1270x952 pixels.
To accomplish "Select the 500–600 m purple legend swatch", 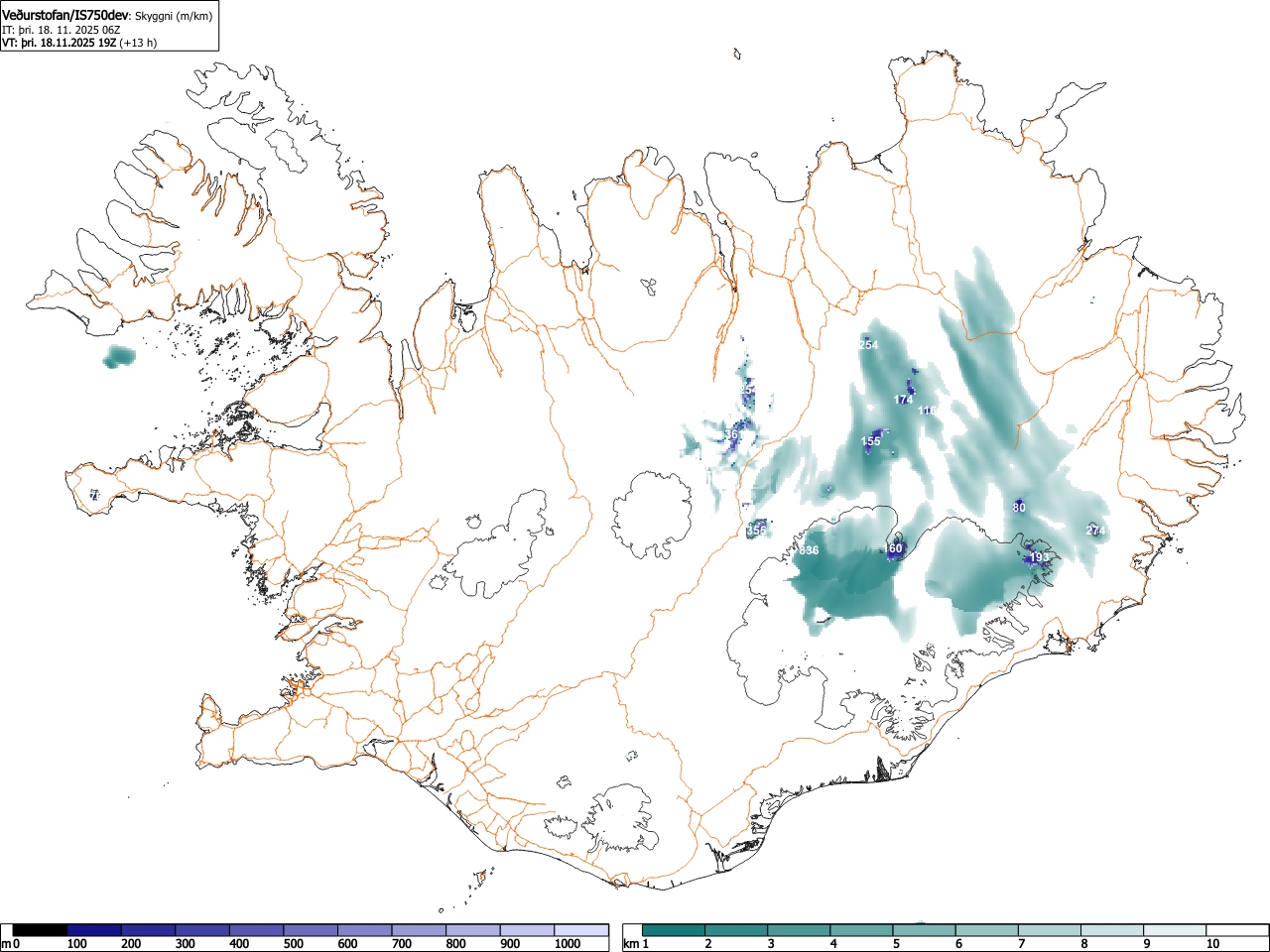I will click(x=311, y=930).
